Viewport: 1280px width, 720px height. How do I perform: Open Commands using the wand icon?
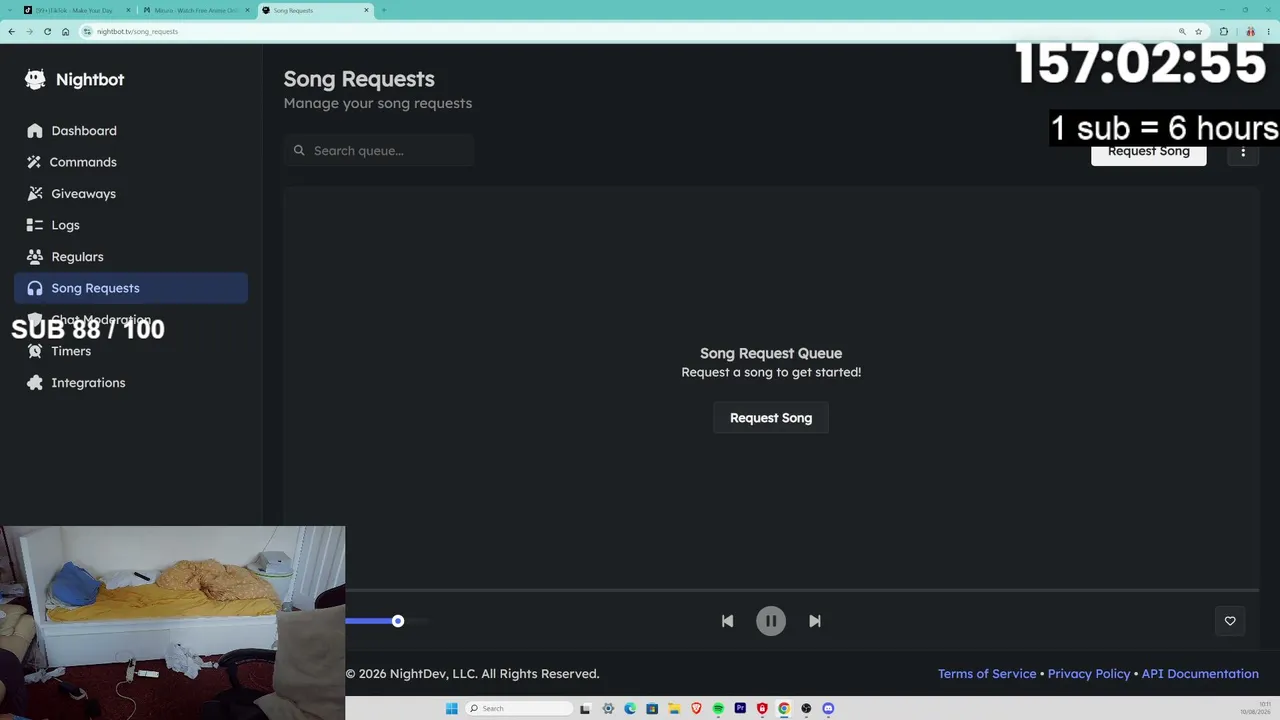tap(35, 162)
